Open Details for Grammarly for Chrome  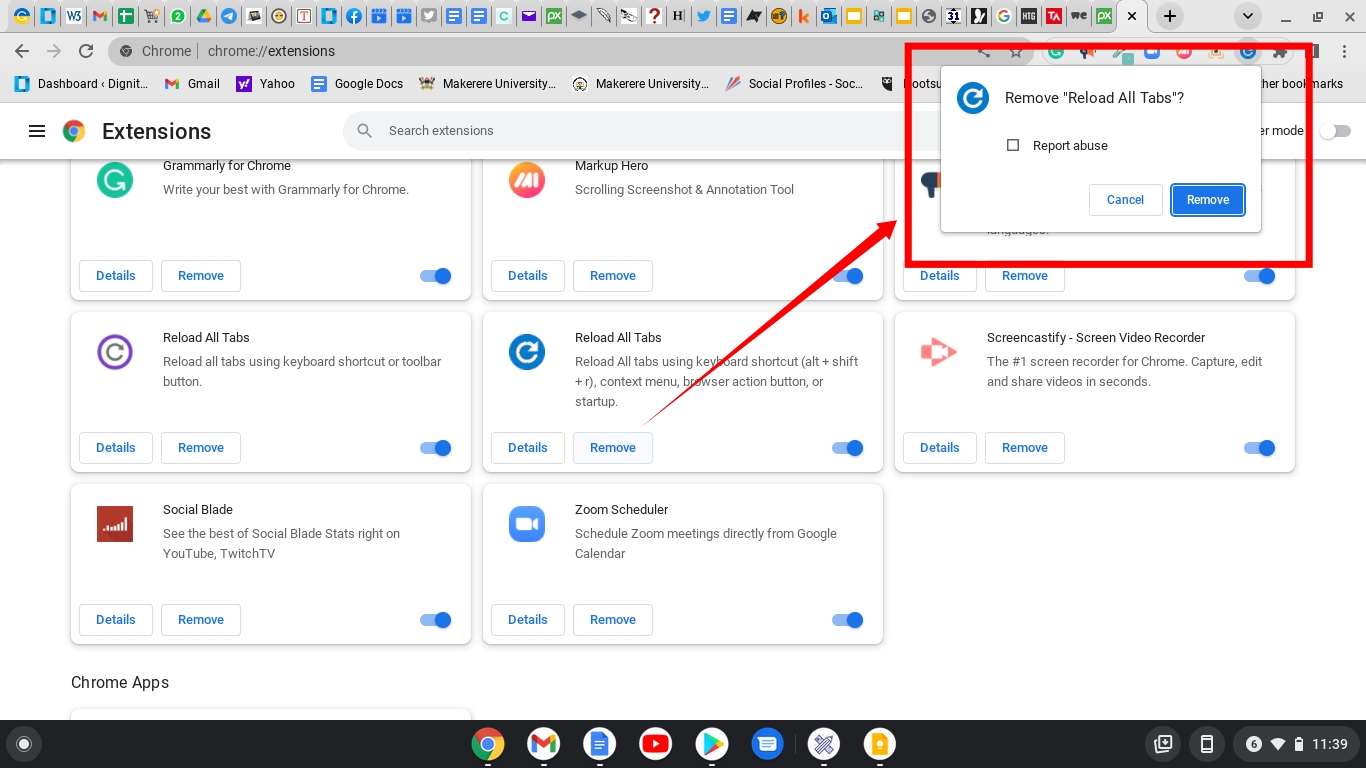(116, 276)
